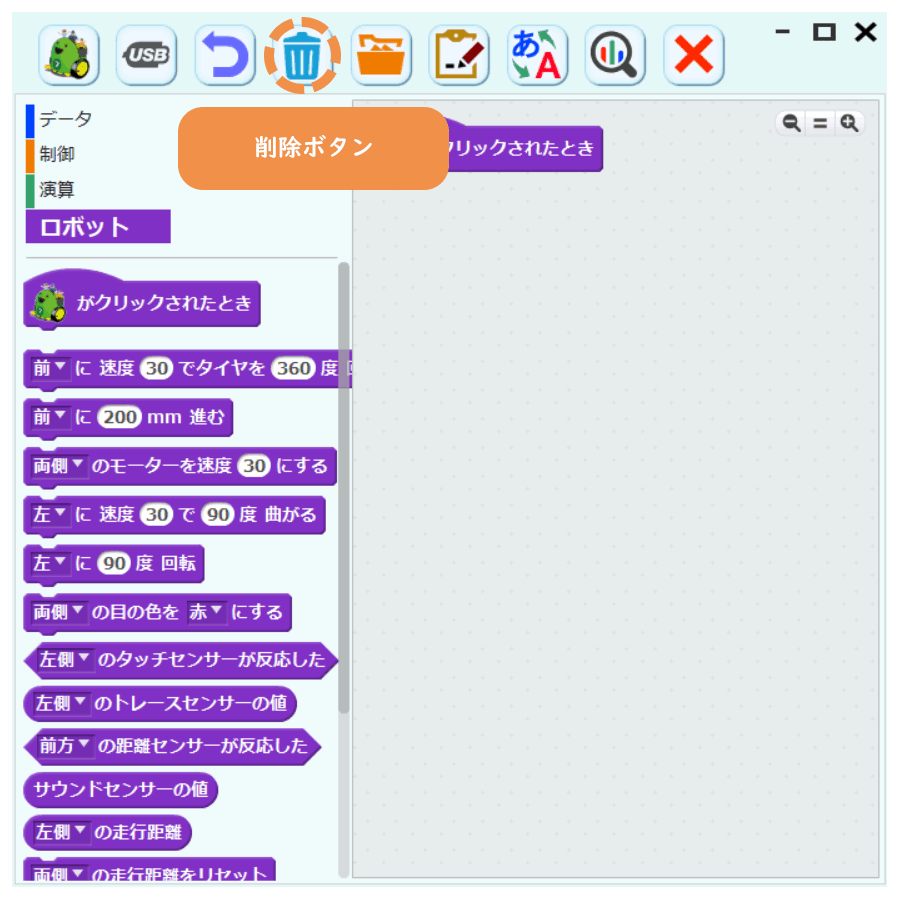Click the 90 field in the 回転 block

point(114,563)
